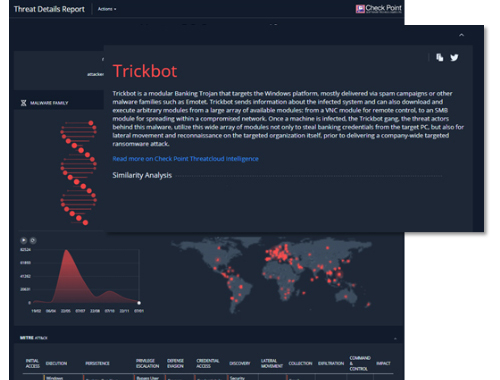Copy Trickbot description with the copy icon
500x380 pixels.
tap(440, 57)
